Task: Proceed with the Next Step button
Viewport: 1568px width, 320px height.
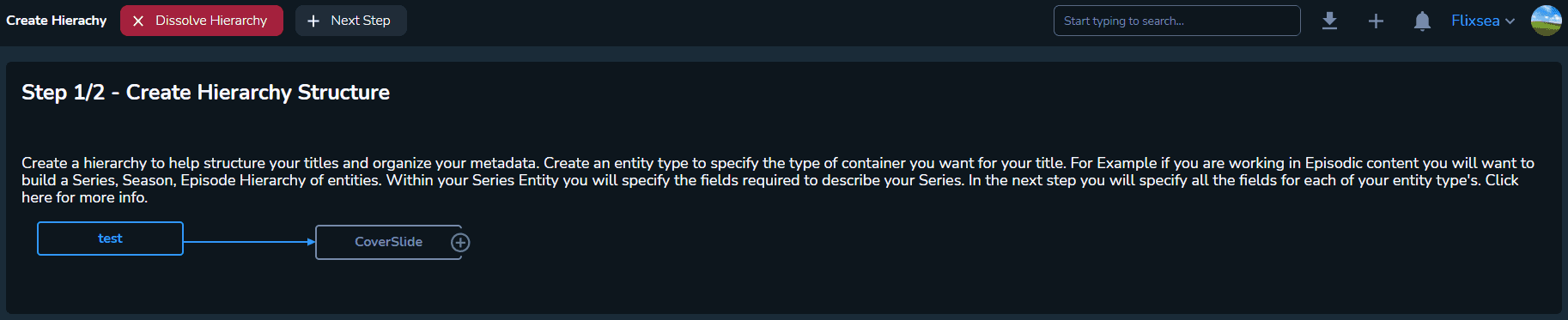Action: [x=351, y=21]
